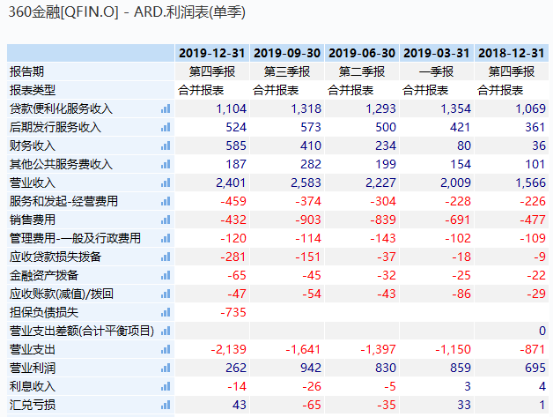
Task: Click chart icon beside 利息收入
Action: (x=165, y=387)
